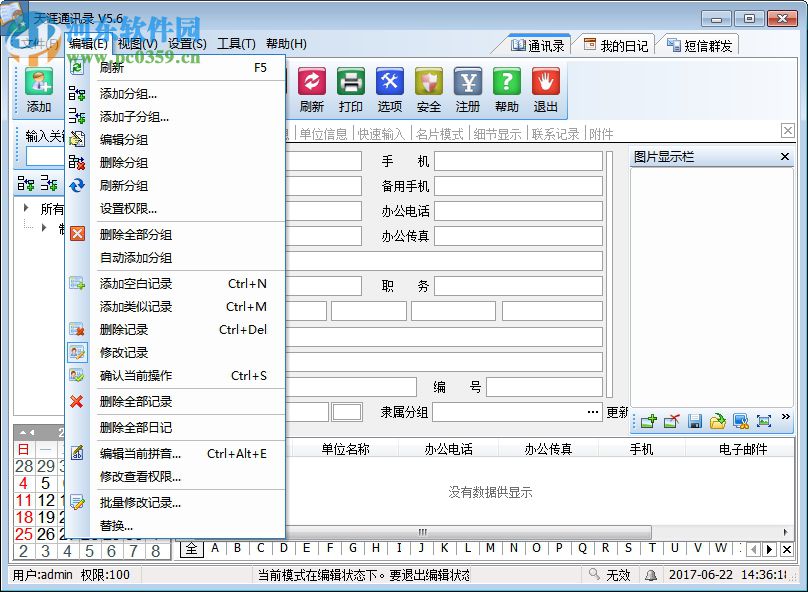Click the add-picture icon in image panel
This screenshot has height=592, width=808.
click(648, 421)
